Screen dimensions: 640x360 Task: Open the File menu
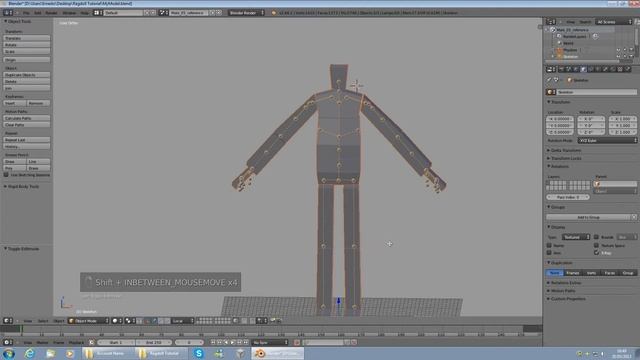[x=26, y=13]
